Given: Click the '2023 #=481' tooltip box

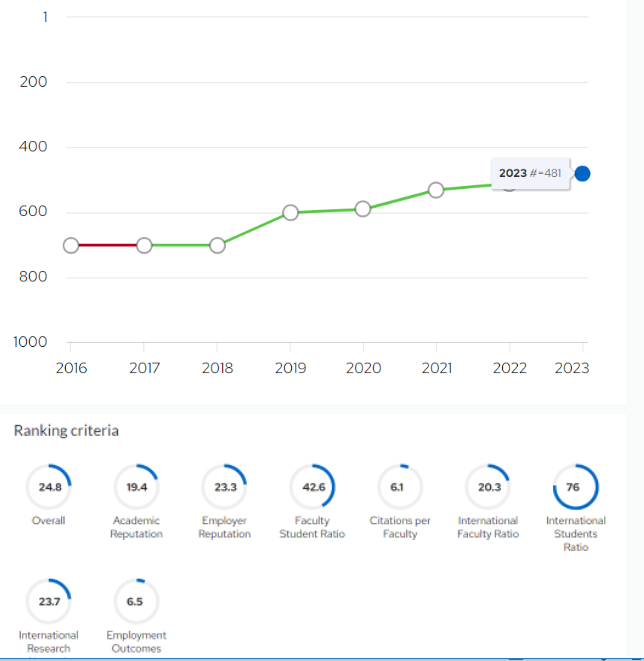Looking at the screenshot, I should 529,173.
